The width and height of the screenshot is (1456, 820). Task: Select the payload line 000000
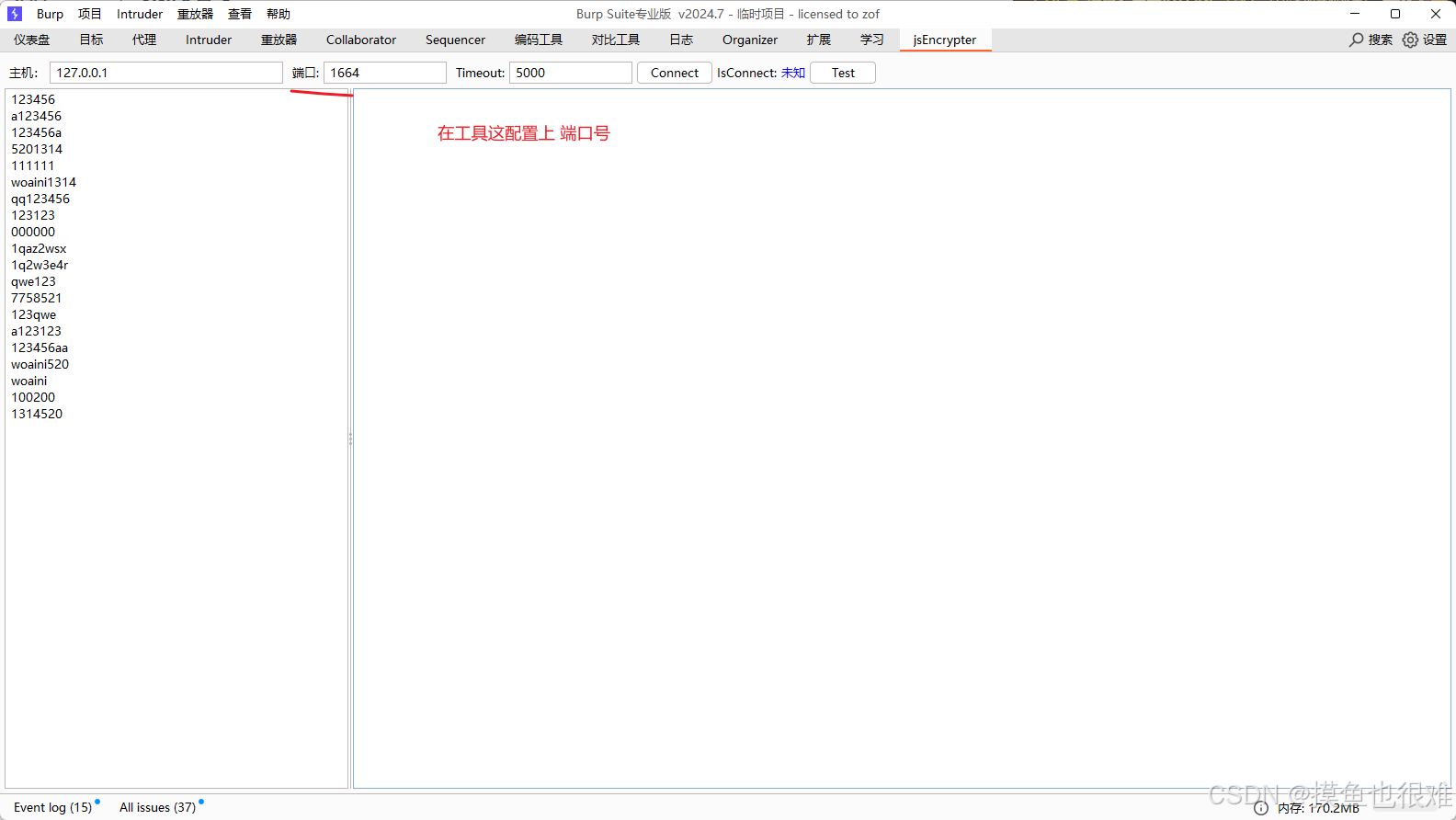[x=33, y=232]
